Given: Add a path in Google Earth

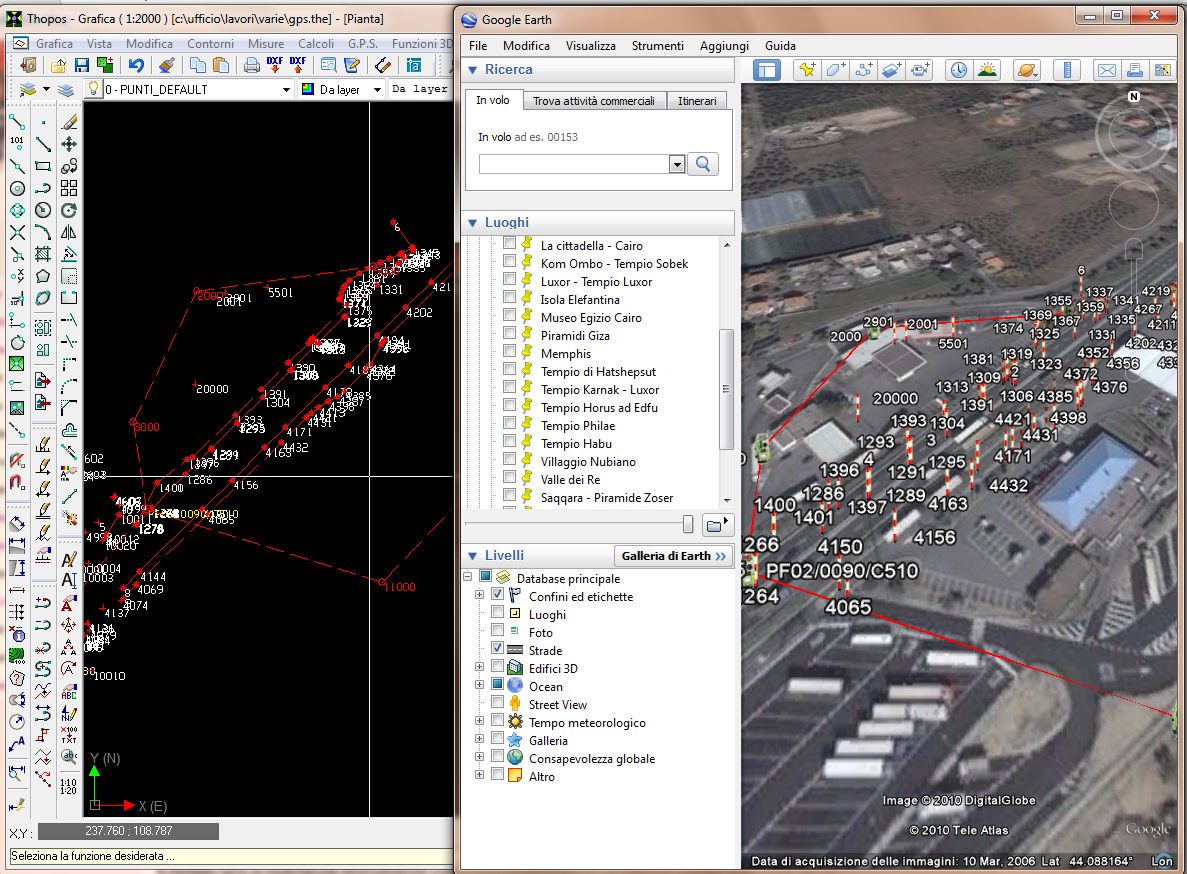Looking at the screenshot, I should [863, 70].
